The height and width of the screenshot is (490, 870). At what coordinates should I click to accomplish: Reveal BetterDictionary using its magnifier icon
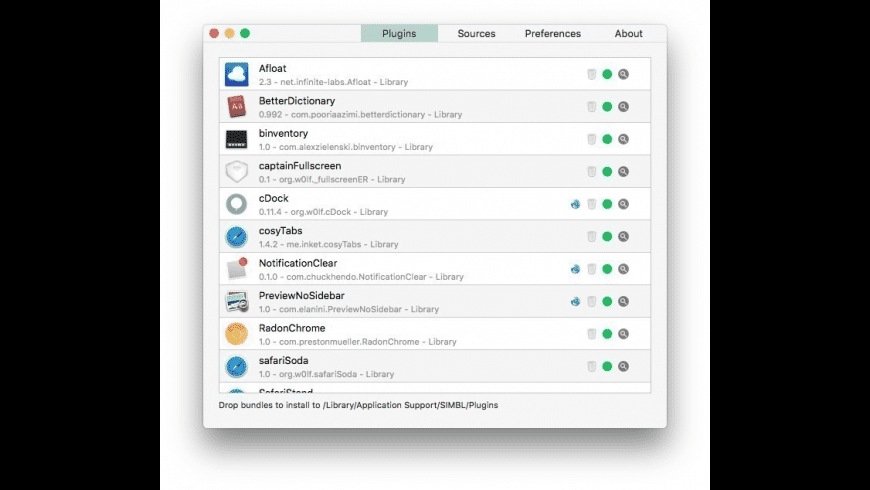click(x=623, y=106)
